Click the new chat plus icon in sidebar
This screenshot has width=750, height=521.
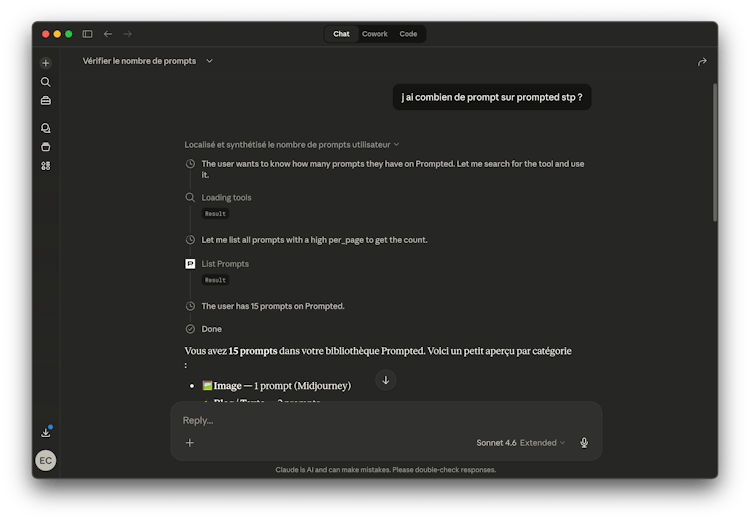coord(45,63)
